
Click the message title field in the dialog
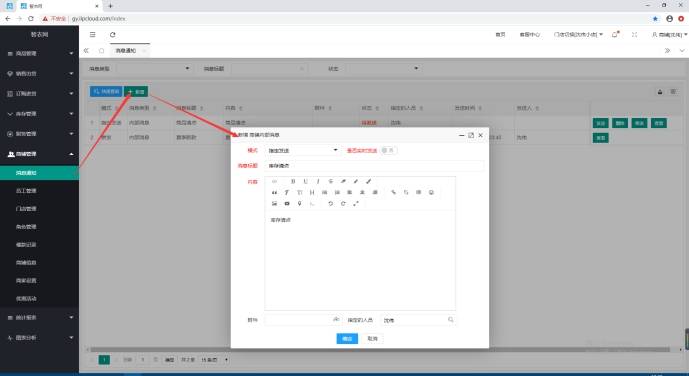[x=374, y=166]
